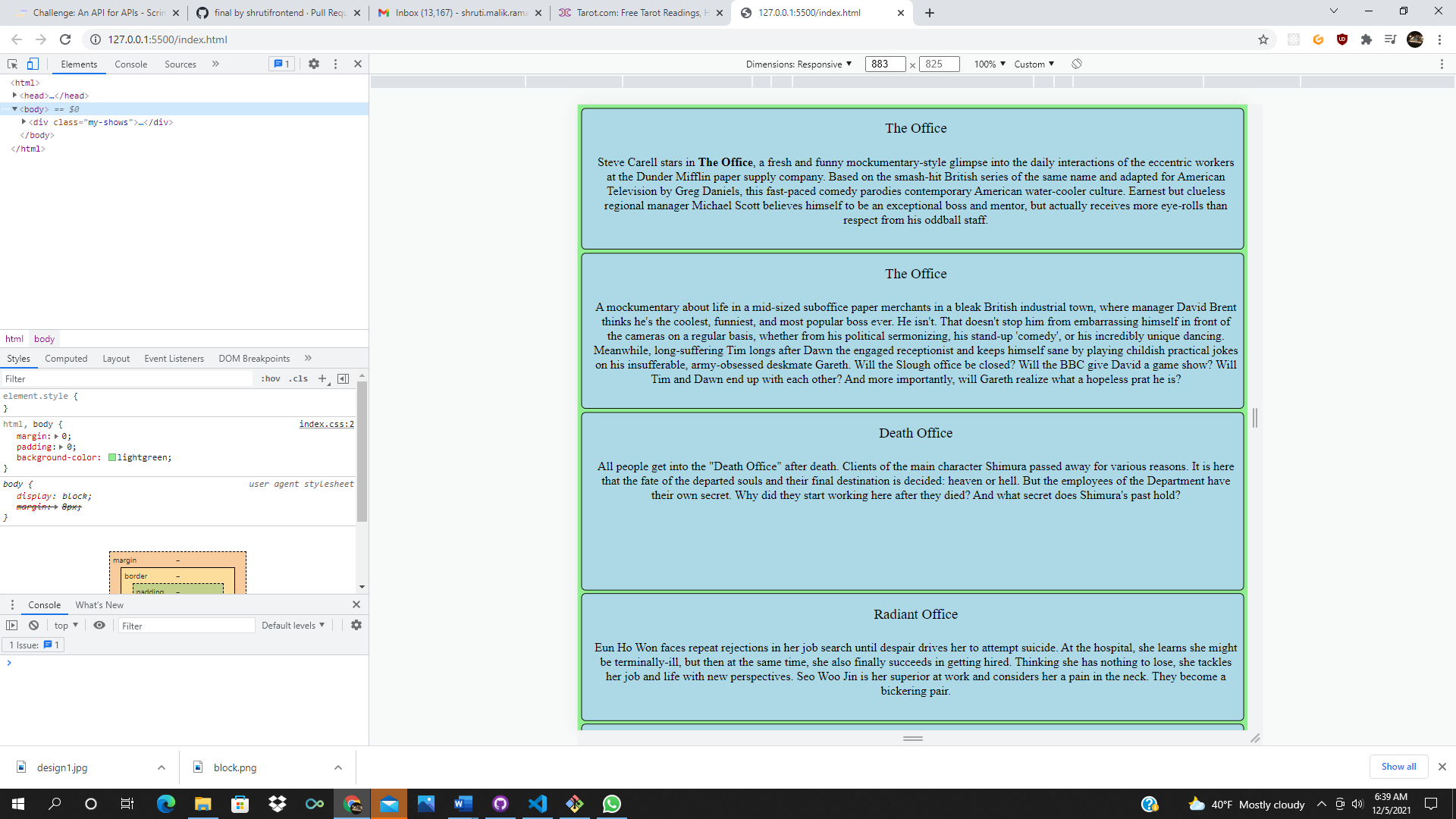
Task: Switch to the Computed styles tab
Action: (x=66, y=358)
